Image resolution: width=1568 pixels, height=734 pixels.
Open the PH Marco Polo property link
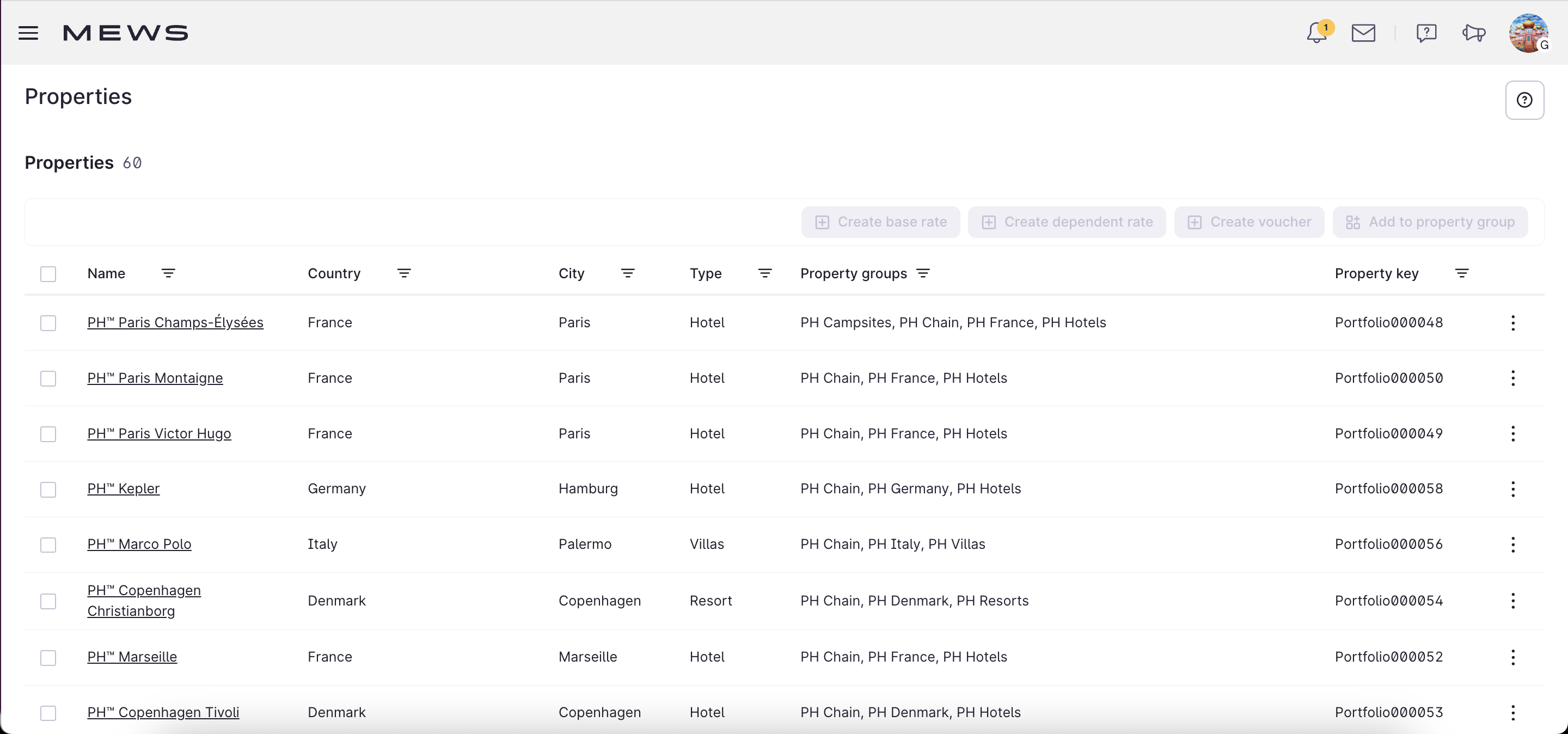(x=139, y=544)
